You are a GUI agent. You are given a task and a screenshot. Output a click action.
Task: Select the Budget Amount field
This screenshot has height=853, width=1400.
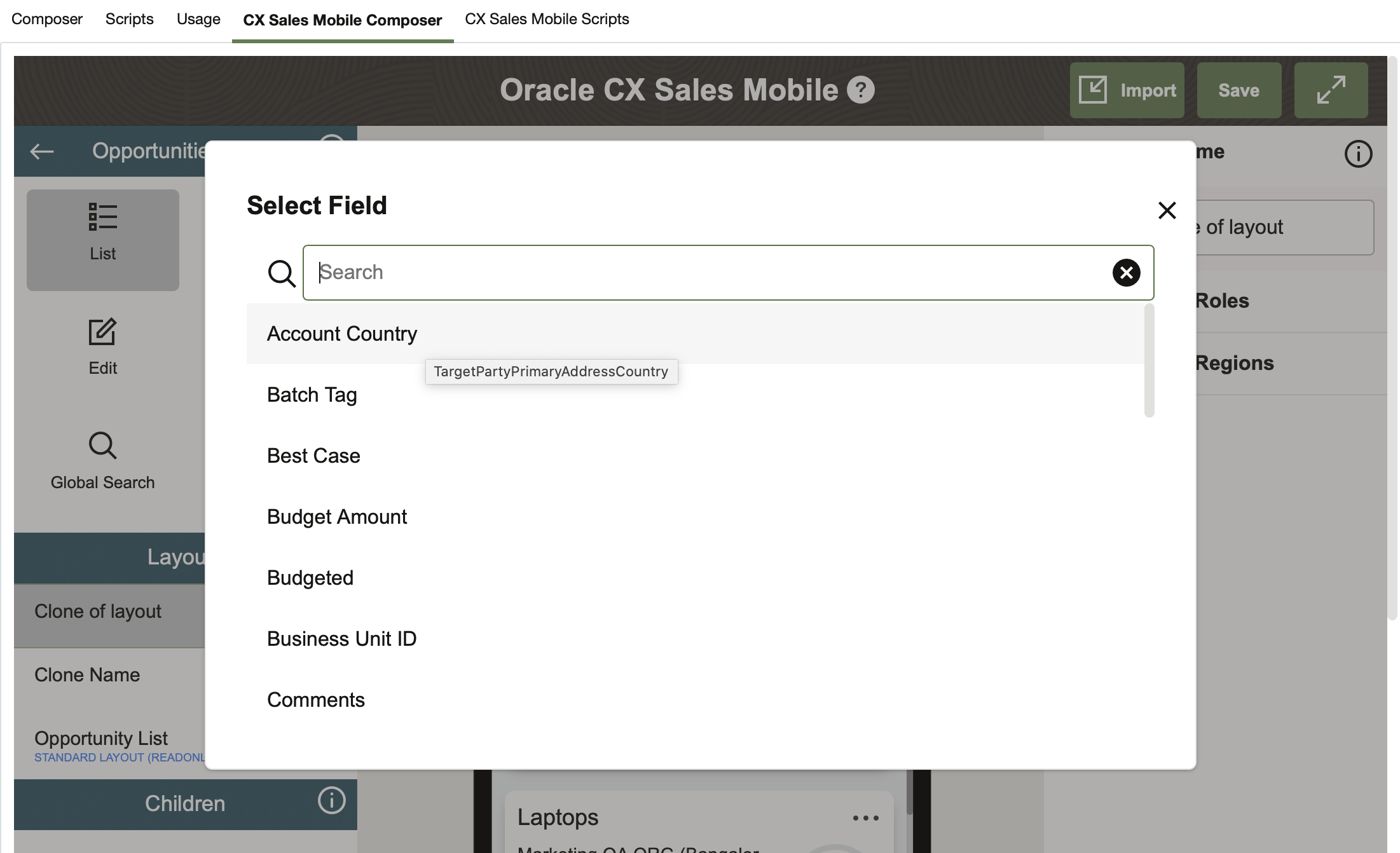(337, 517)
